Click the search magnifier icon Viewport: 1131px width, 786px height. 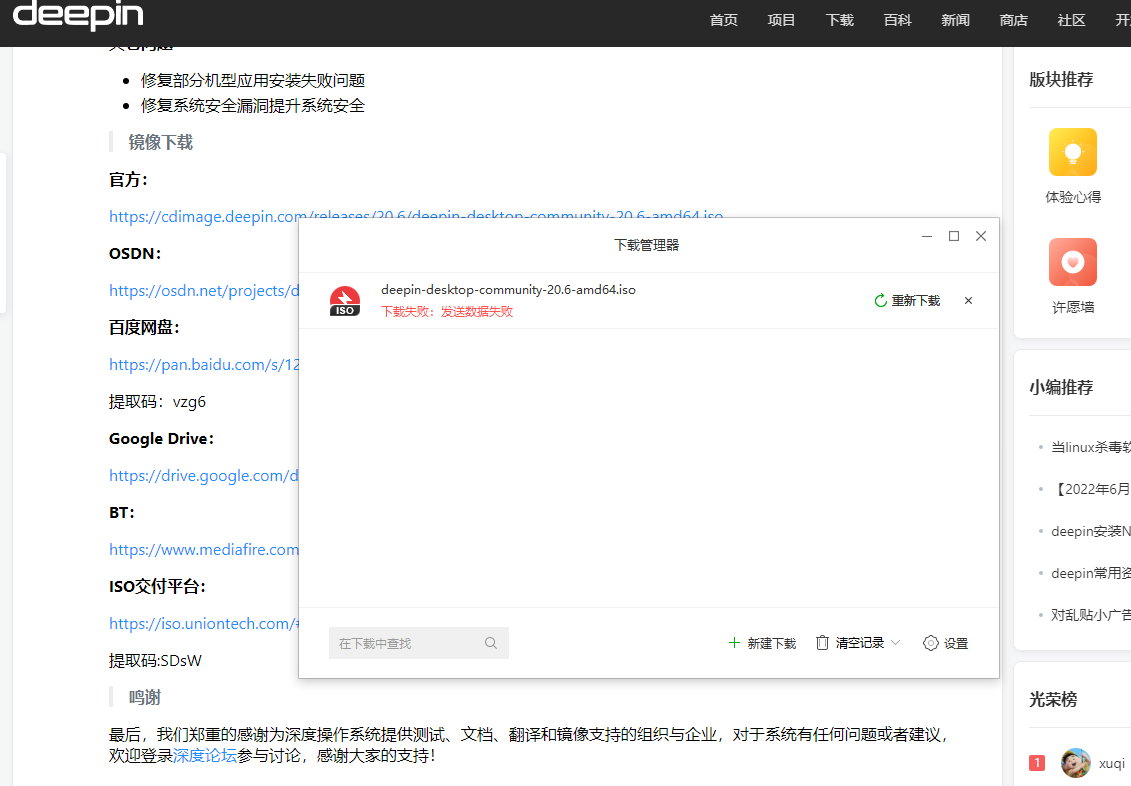491,643
